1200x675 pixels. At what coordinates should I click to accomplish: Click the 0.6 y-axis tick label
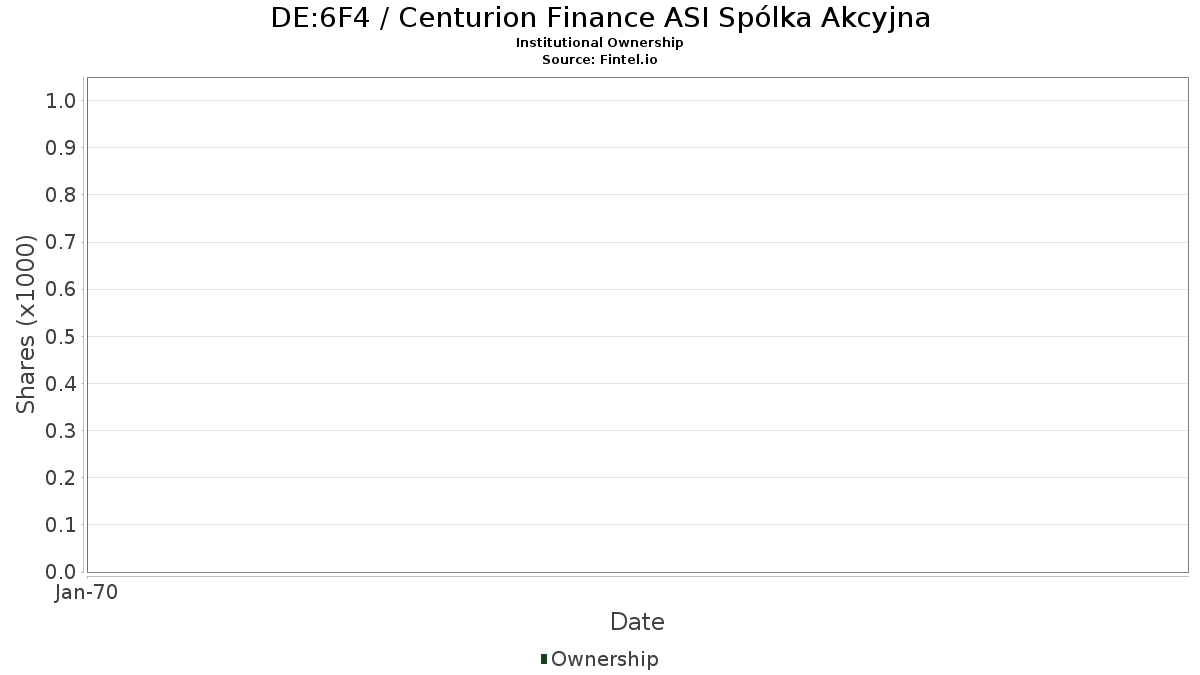61,289
